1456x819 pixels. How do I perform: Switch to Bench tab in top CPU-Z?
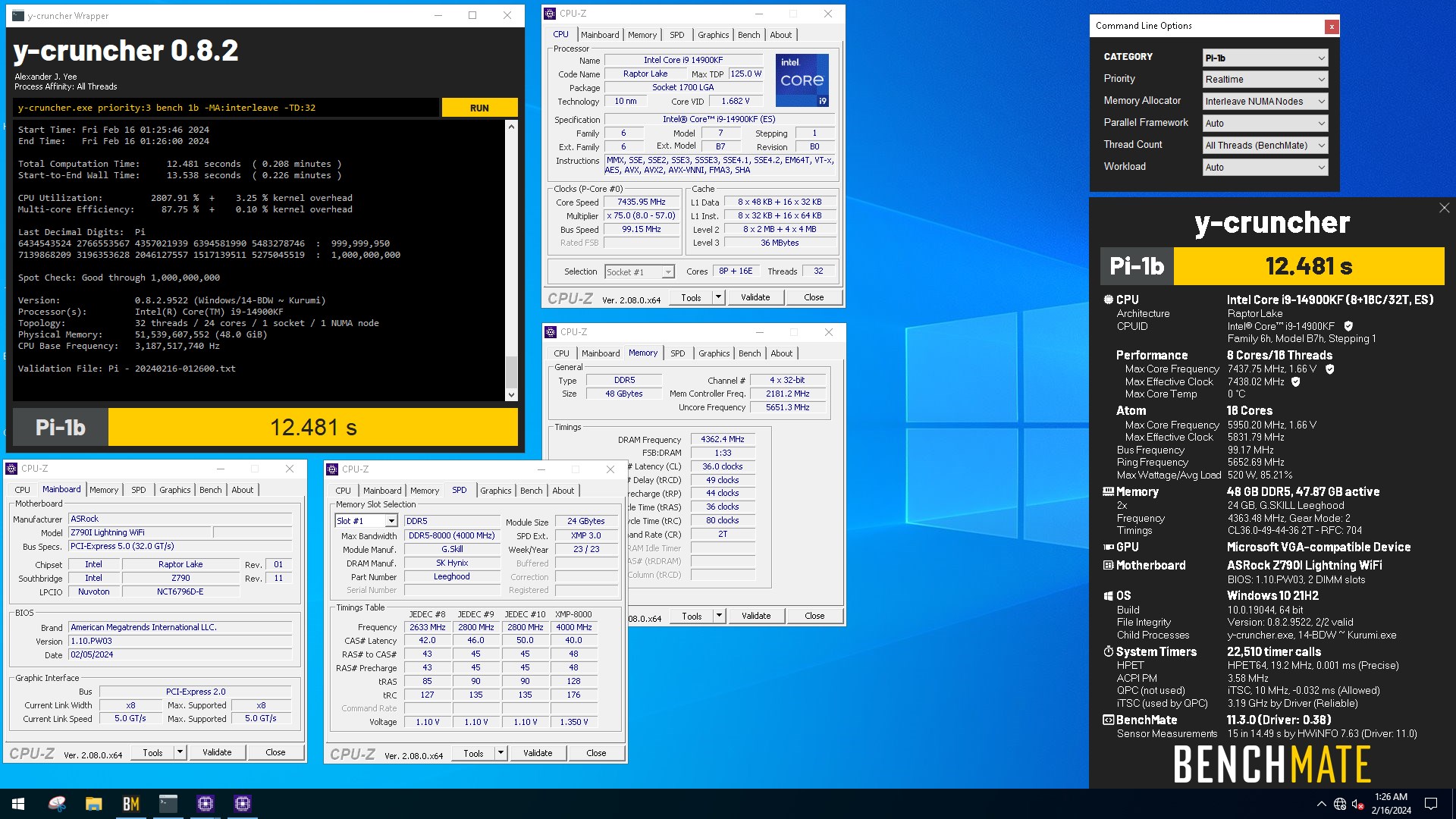[x=748, y=35]
